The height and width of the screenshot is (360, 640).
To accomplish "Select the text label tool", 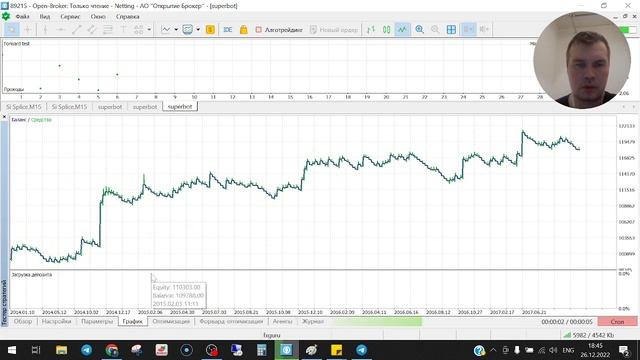I will point(123,29).
